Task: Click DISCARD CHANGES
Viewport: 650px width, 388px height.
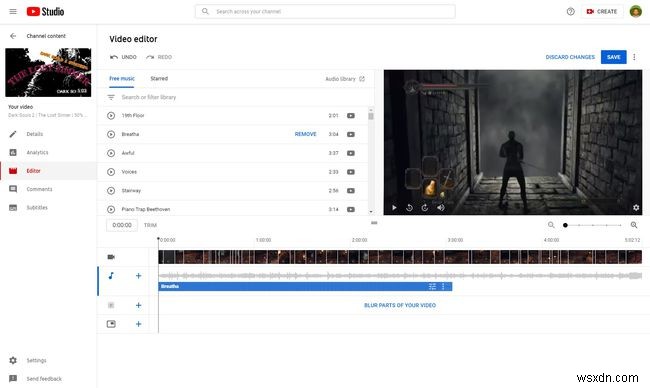Action: [x=570, y=57]
